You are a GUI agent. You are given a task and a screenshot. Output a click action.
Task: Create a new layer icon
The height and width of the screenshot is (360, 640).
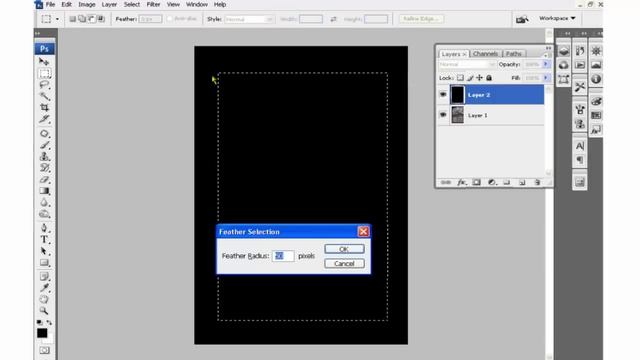click(522, 182)
